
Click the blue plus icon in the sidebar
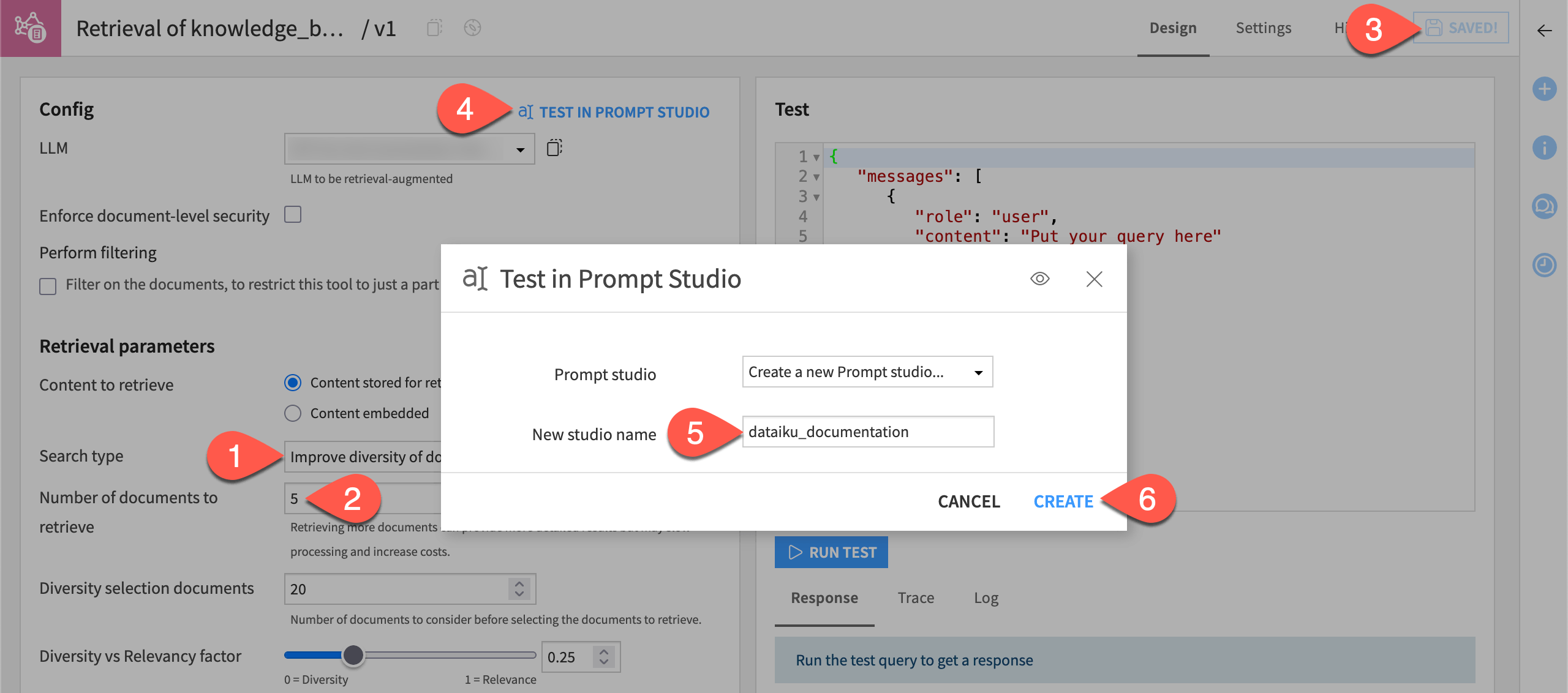tap(1544, 89)
